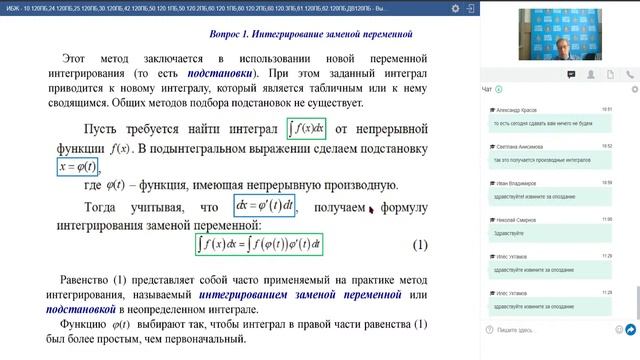Screen dimensions: 640x360
Task: Click the question mark icon in message field
Action: click(x=489, y=329)
